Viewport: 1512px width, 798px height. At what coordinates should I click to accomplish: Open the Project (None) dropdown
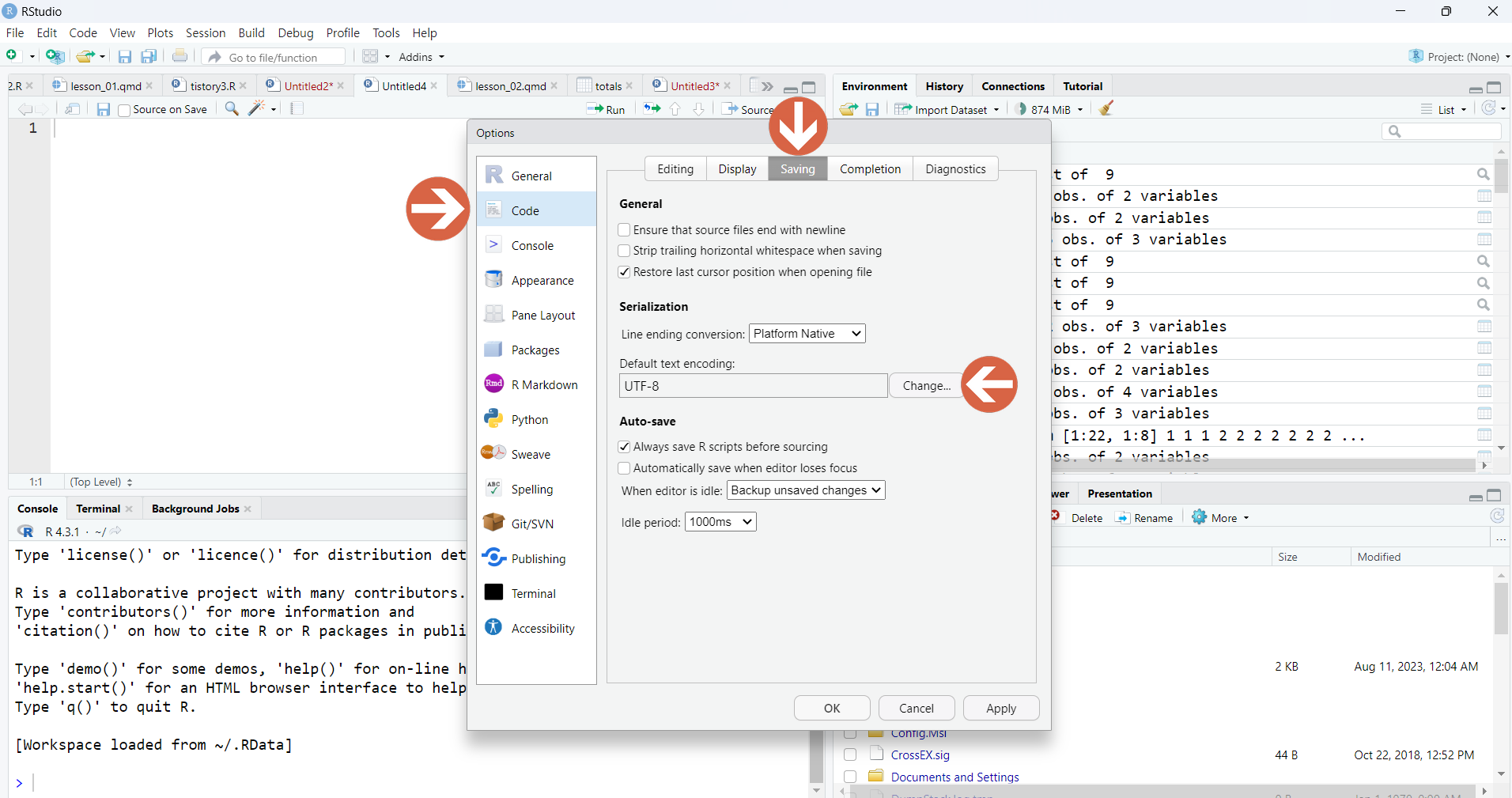click(x=1459, y=57)
